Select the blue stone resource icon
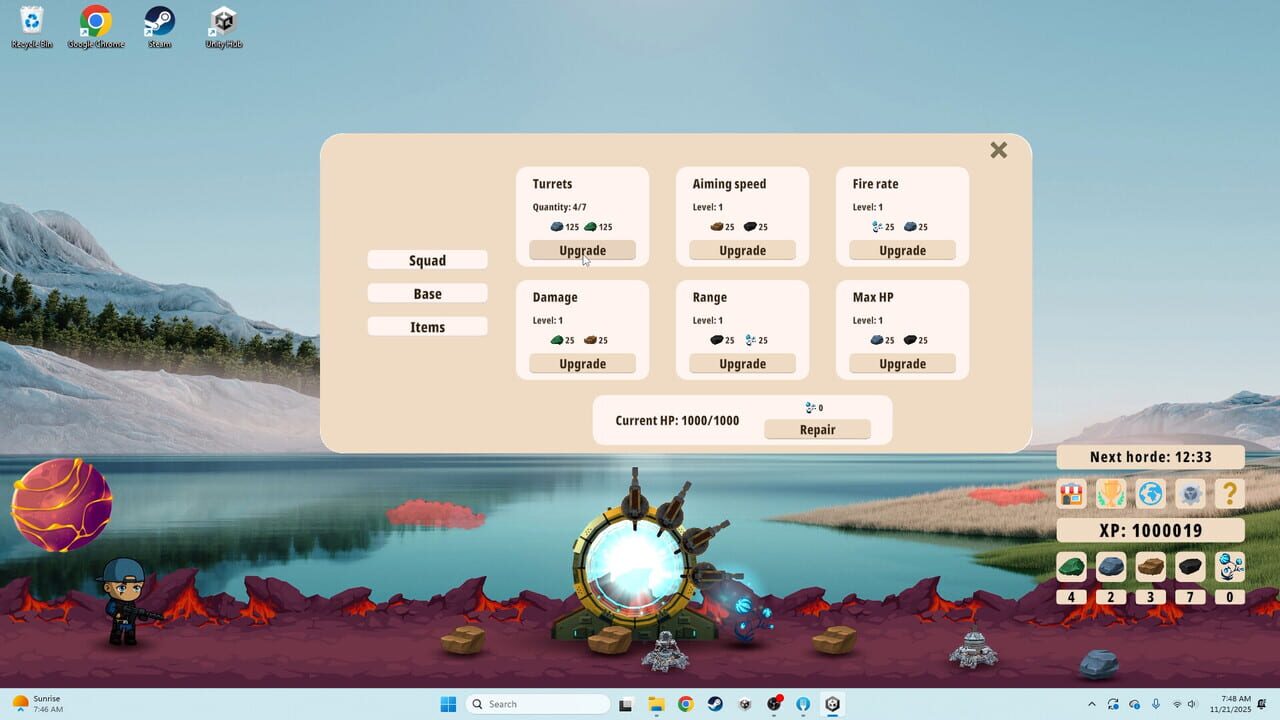Viewport: 1280px width, 720px height. 1111,566
